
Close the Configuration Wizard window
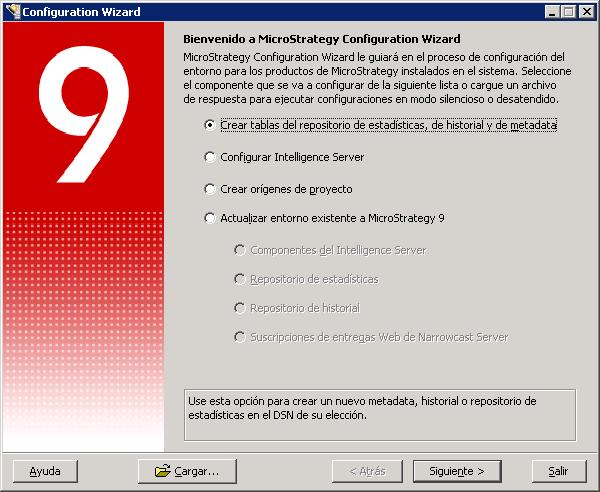coord(586,12)
